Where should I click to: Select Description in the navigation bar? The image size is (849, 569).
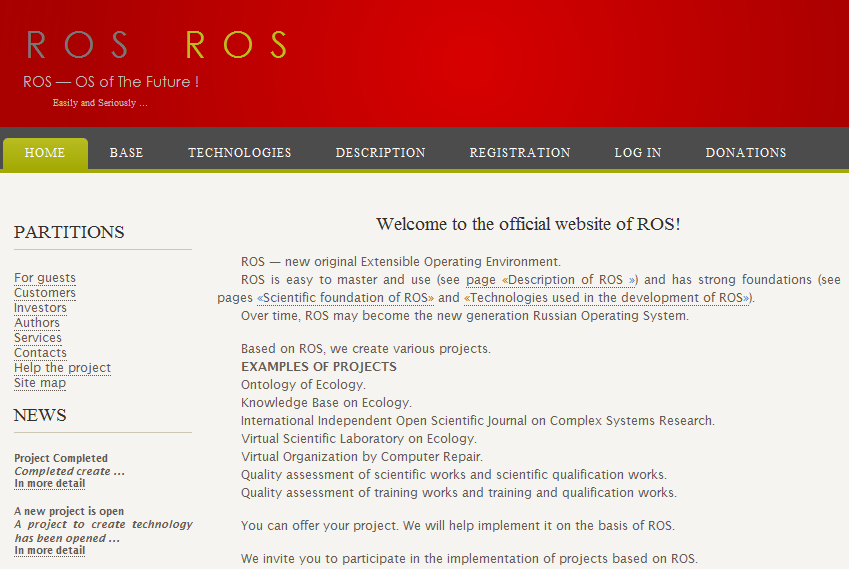(x=380, y=153)
